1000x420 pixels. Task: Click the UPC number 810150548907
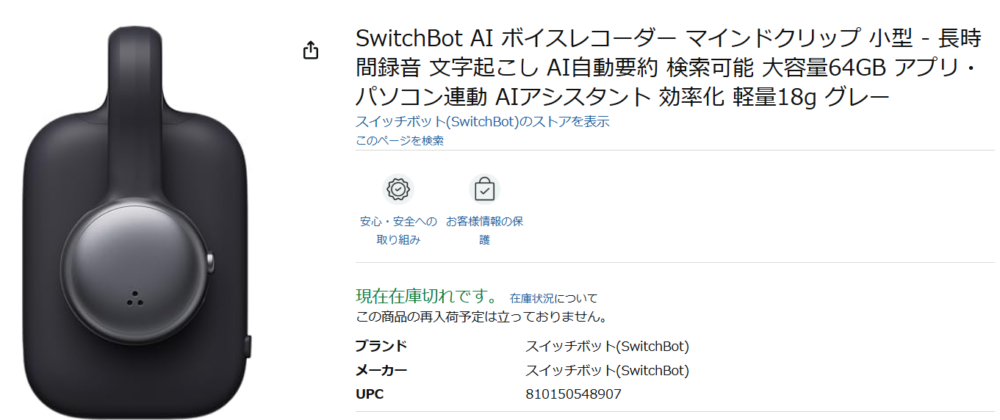coord(572,395)
